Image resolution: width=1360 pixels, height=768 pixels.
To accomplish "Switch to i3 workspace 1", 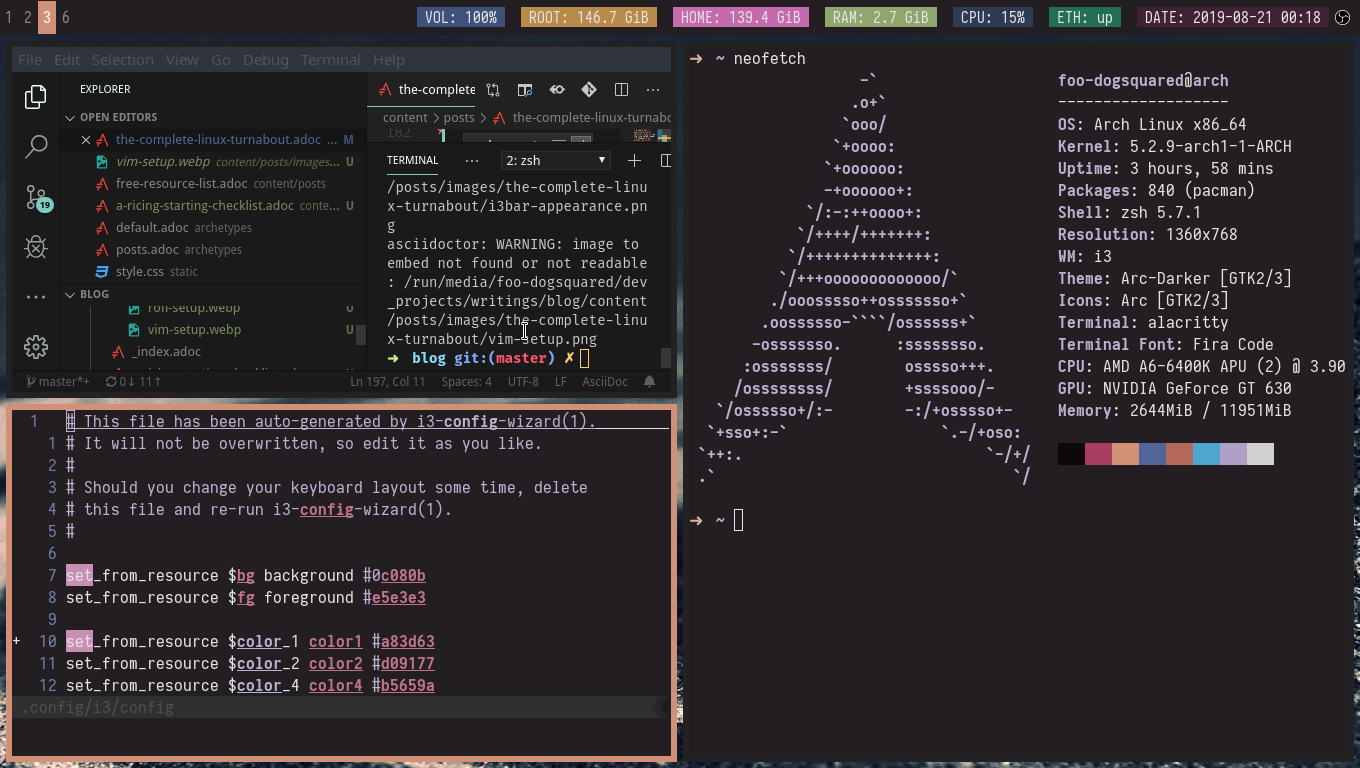I will 9,17.
